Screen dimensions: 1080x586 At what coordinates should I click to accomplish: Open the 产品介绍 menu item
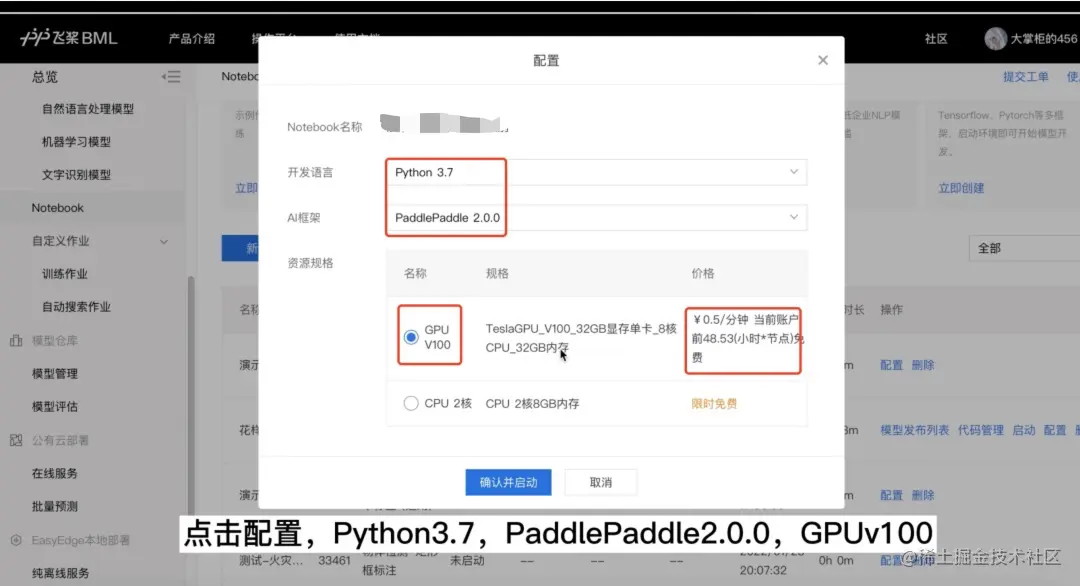click(x=192, y=39)
